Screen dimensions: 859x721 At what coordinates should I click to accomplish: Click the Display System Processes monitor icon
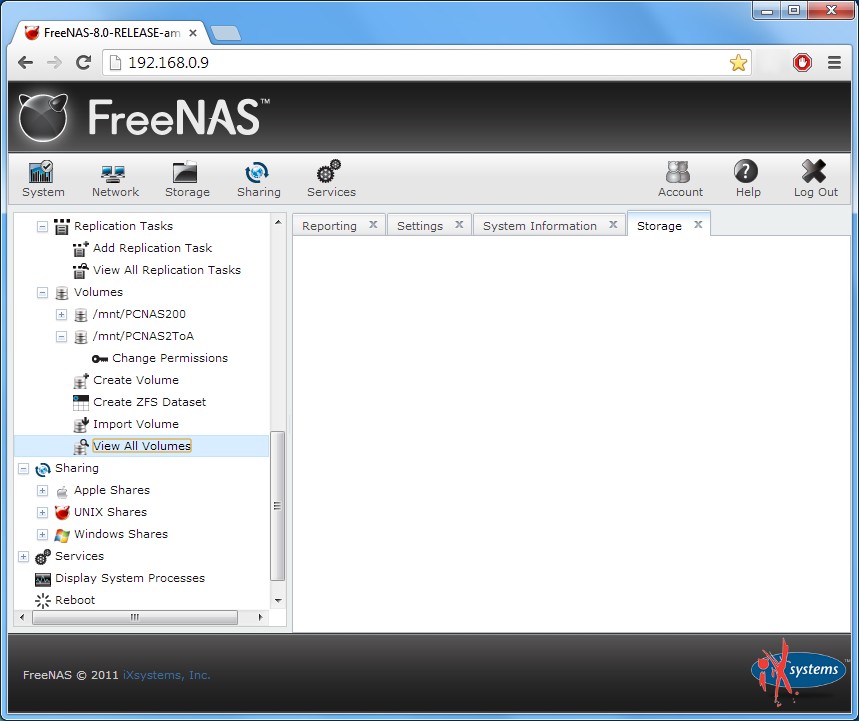pyautogui.click(x=43, y=579)
